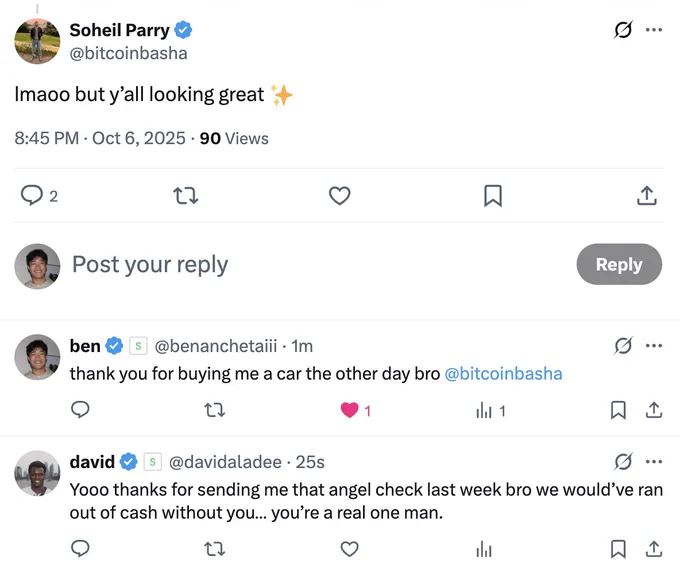Viewport: 680px width, 572px height.
Task: Click the Grok icon on main post
Action: click(x=623, y=30)
